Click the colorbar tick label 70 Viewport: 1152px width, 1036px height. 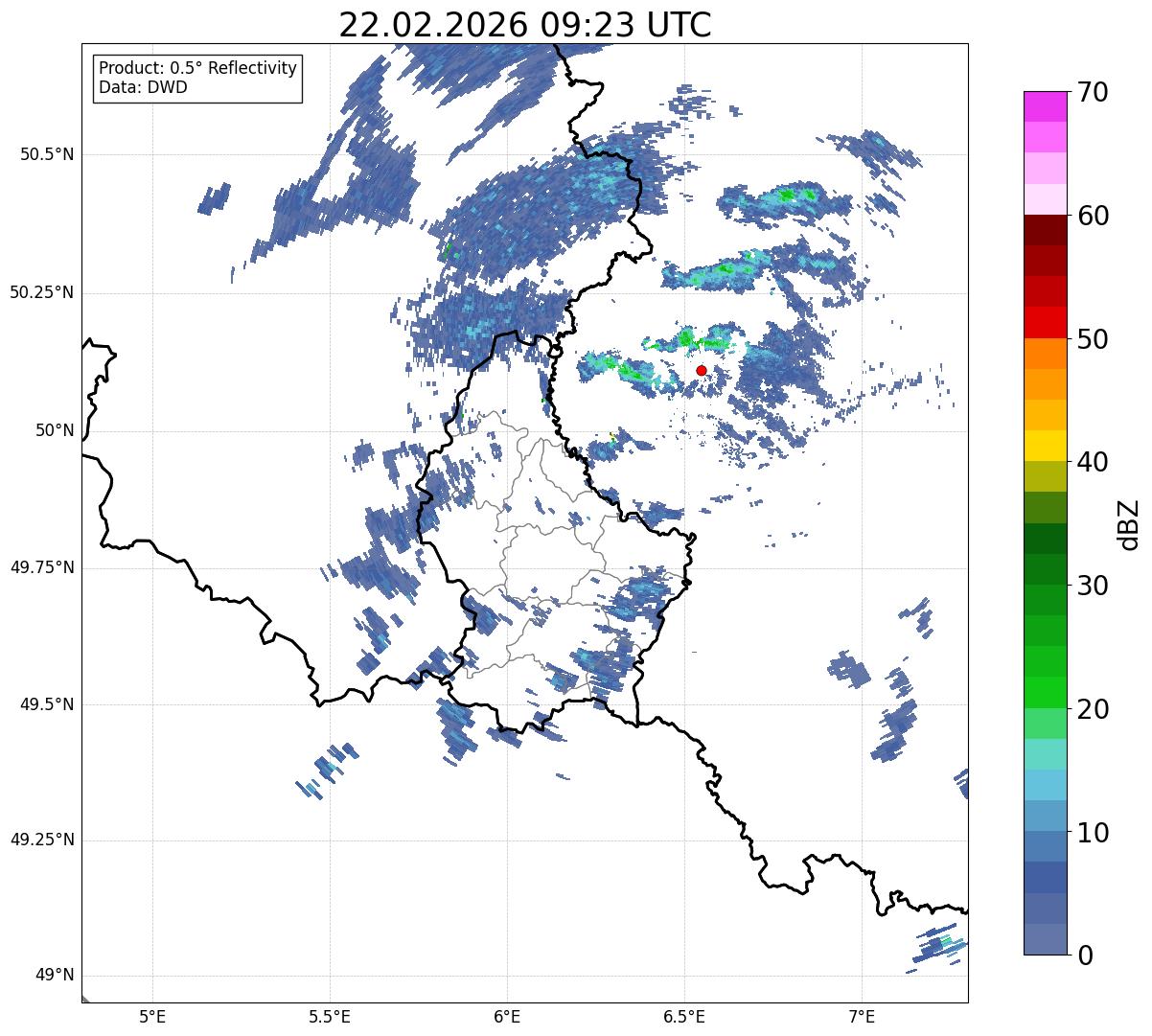1094,93
